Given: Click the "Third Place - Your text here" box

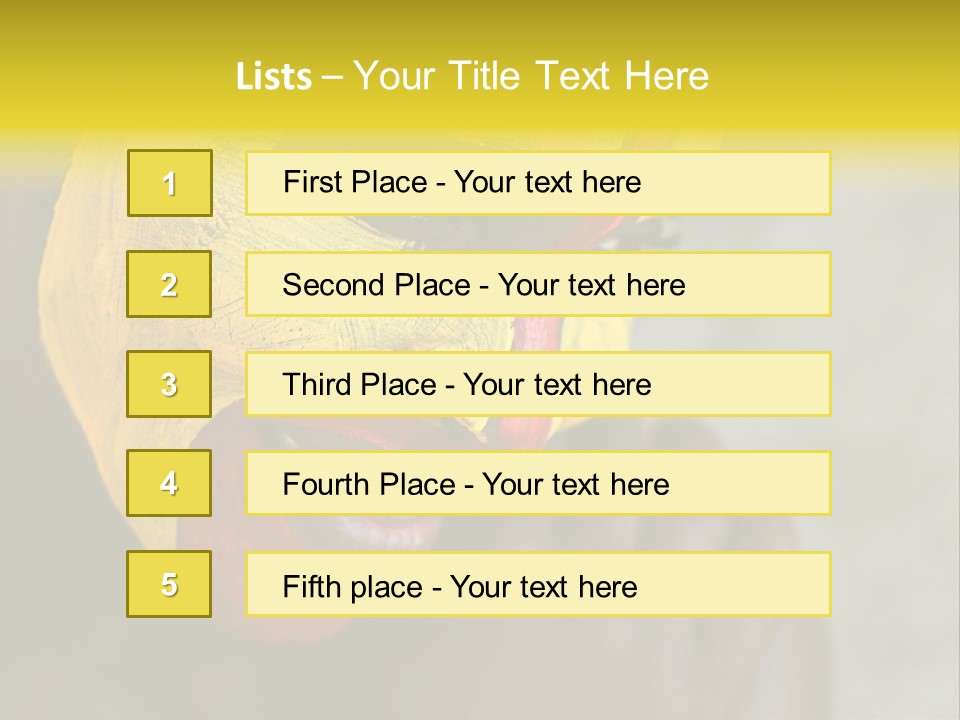Looking at the screenshot, I should [538, 384].
